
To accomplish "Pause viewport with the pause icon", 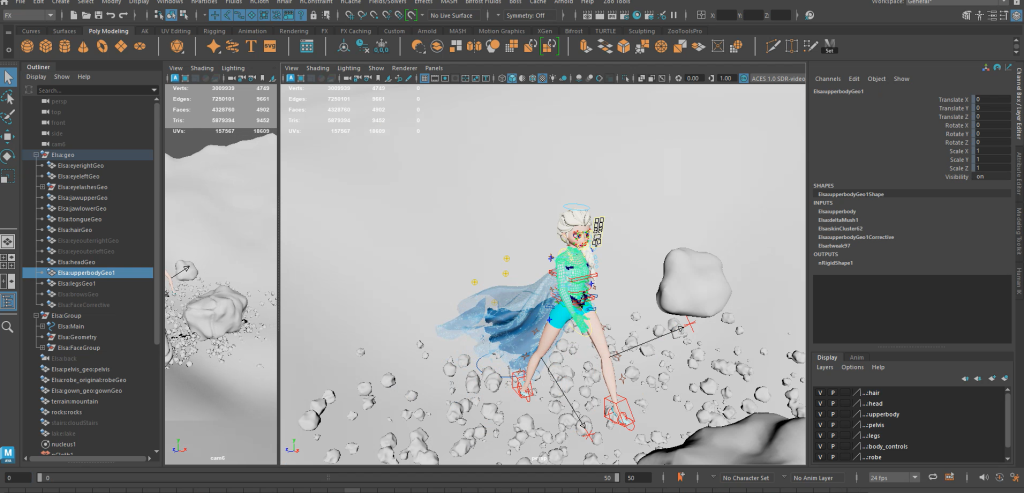I will [674, 15].
